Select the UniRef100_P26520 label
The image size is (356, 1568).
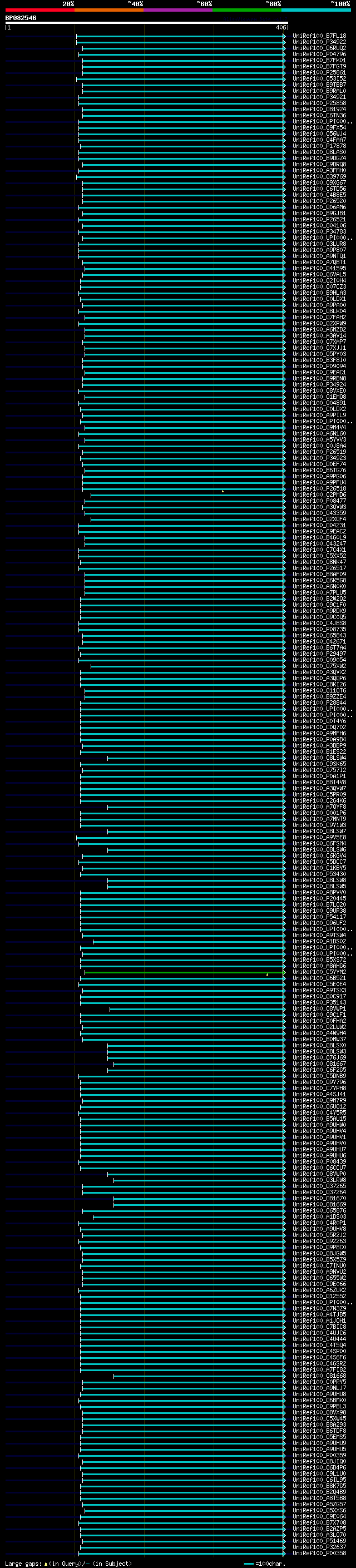point(319,201)
